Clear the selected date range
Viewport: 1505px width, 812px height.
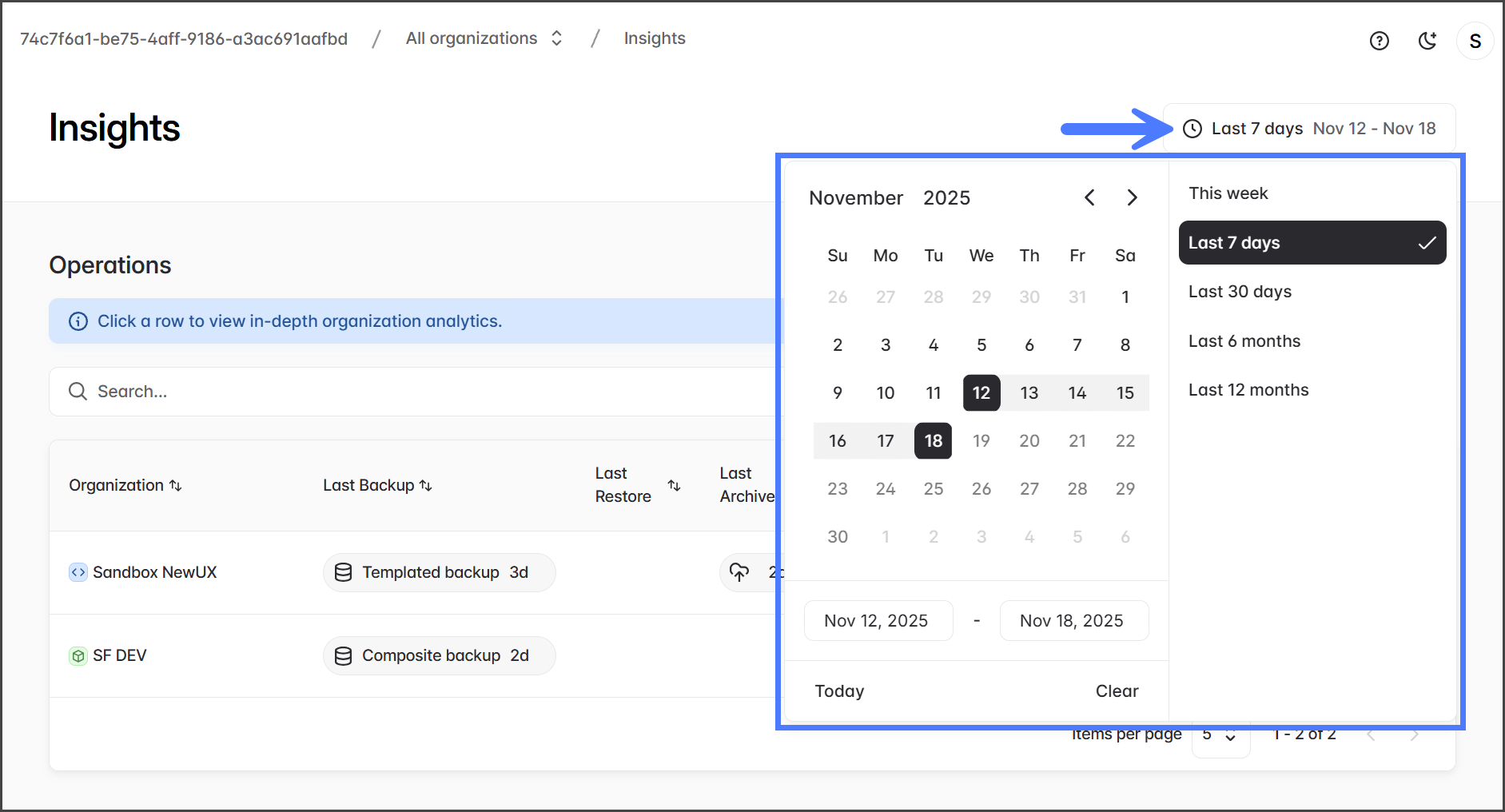1117,691
